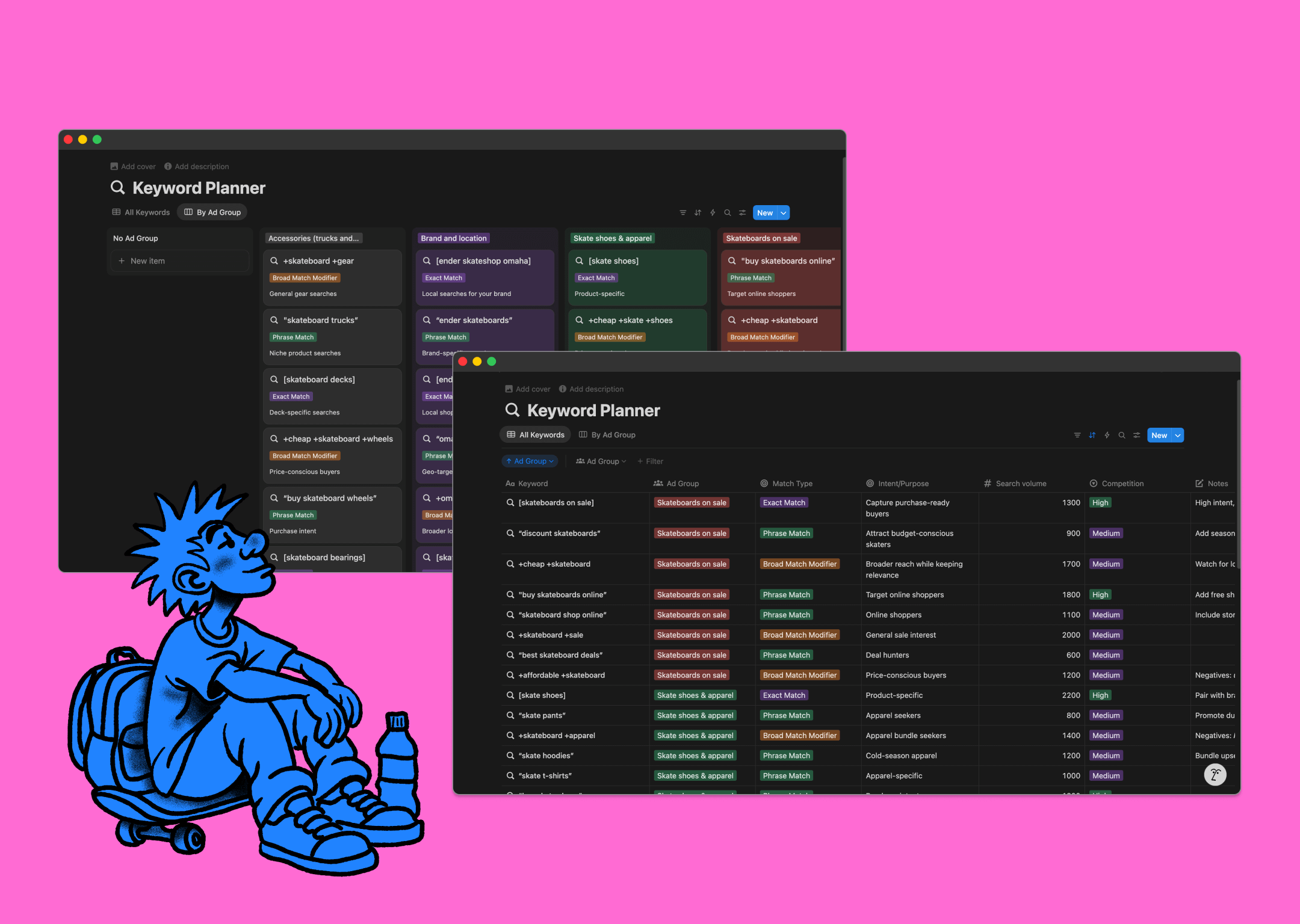Click the search icon in the back window toolbar

[728, 212]
